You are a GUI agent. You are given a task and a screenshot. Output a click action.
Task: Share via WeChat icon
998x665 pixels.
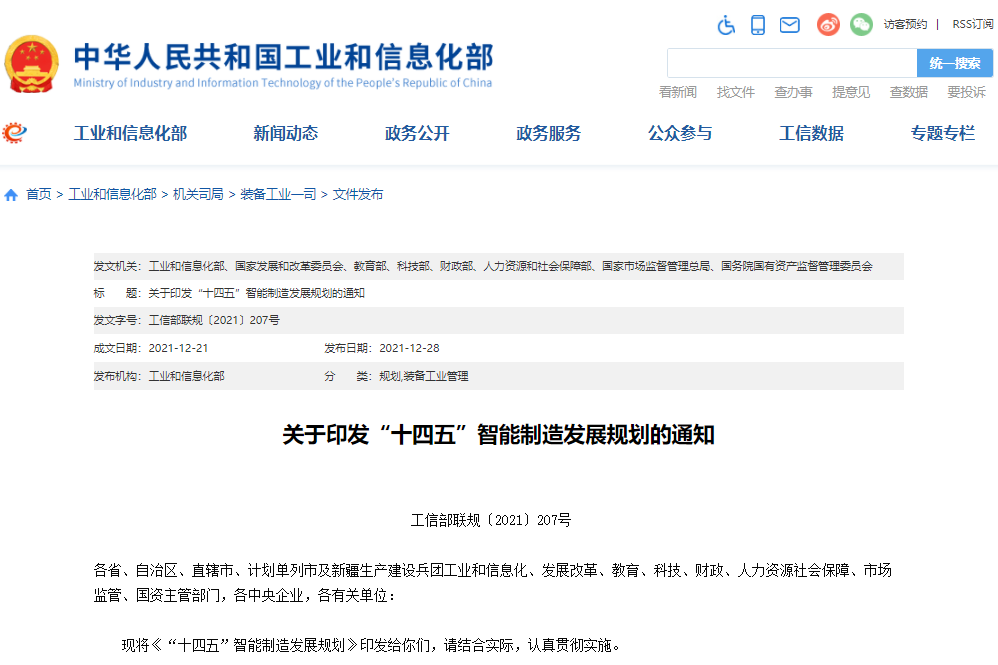tap(860, 25)
